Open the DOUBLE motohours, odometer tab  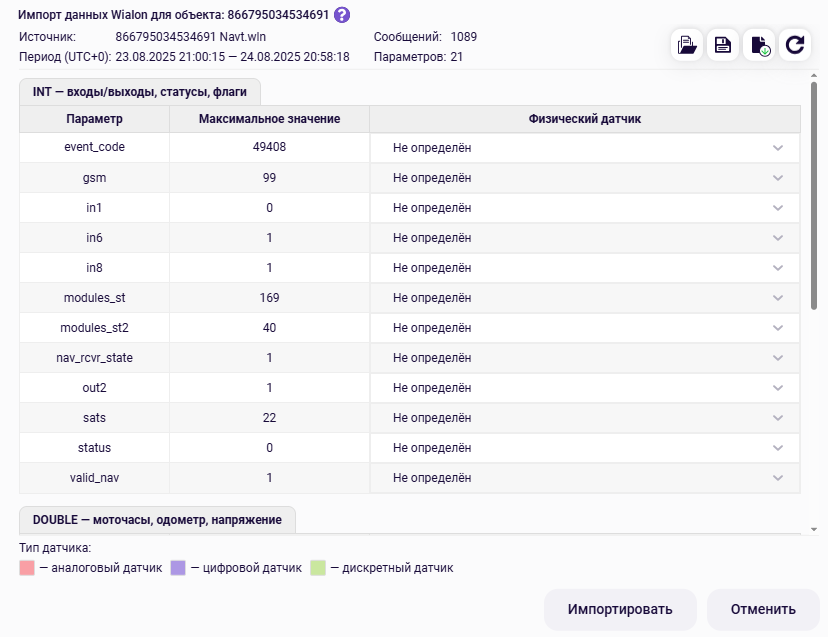click(157, 520)
